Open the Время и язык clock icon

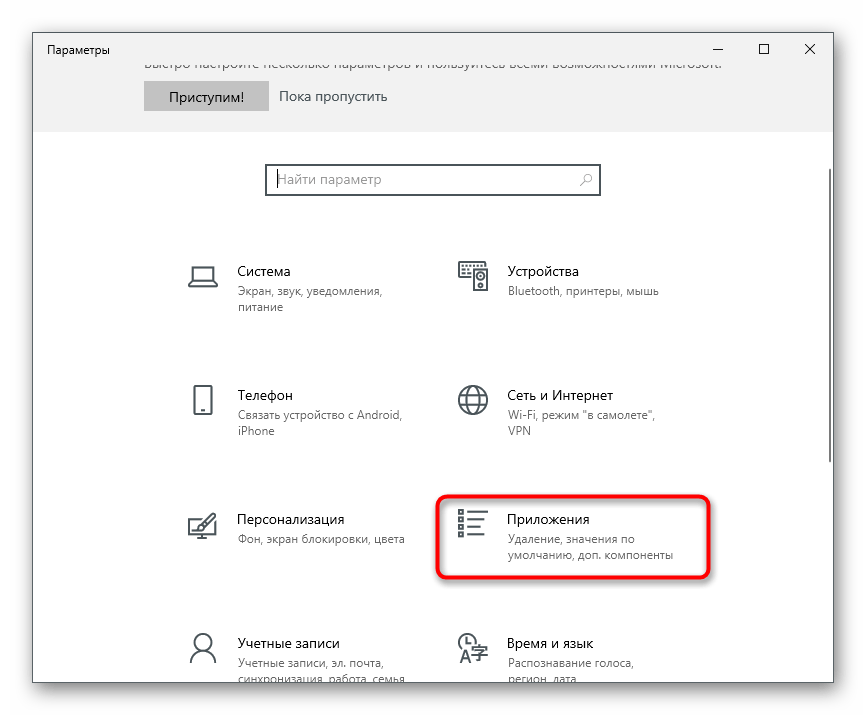pos(472,647)
